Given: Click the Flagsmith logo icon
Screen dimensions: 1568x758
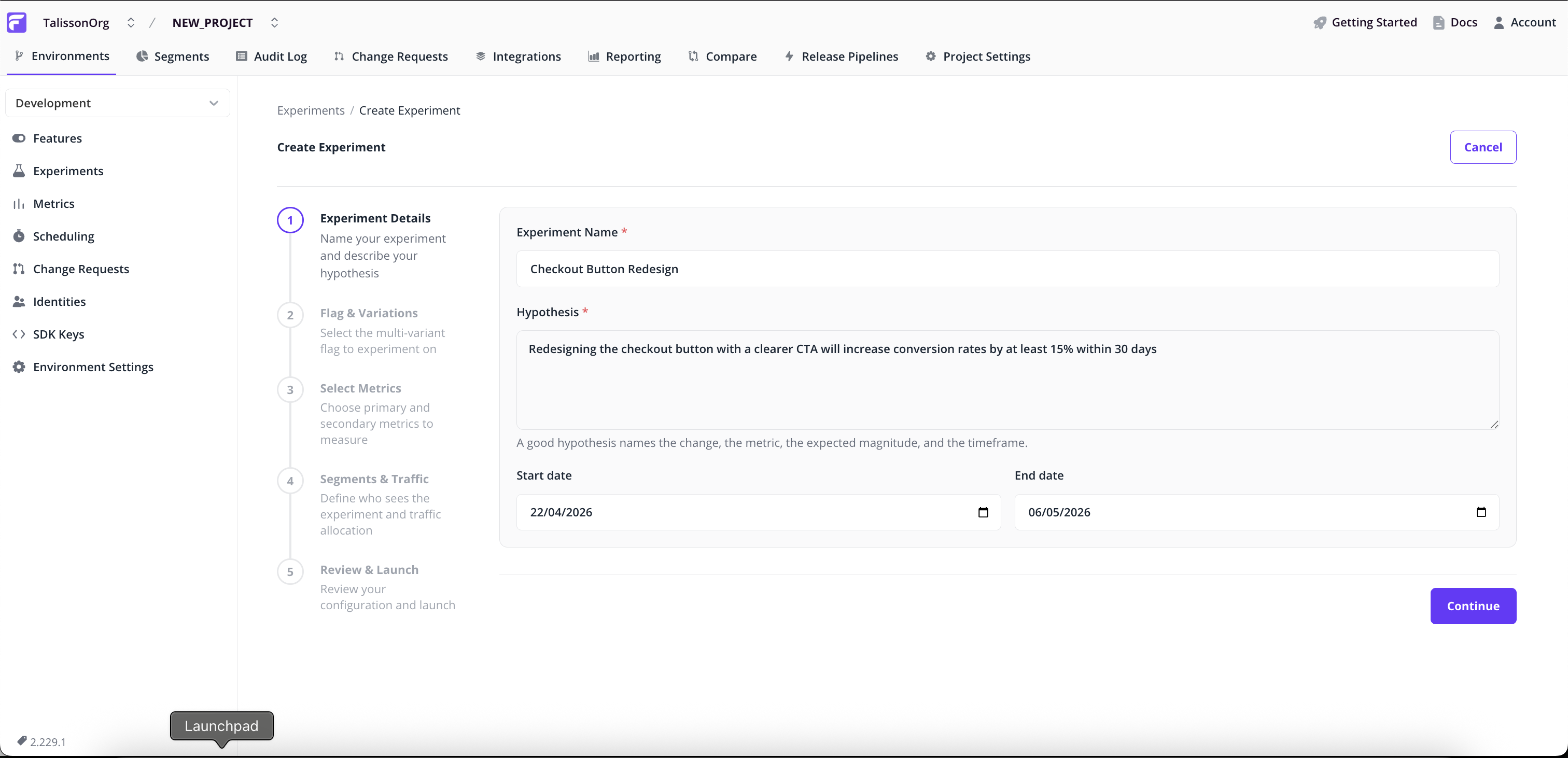Looking at the screenshot, I should point(17,22).
